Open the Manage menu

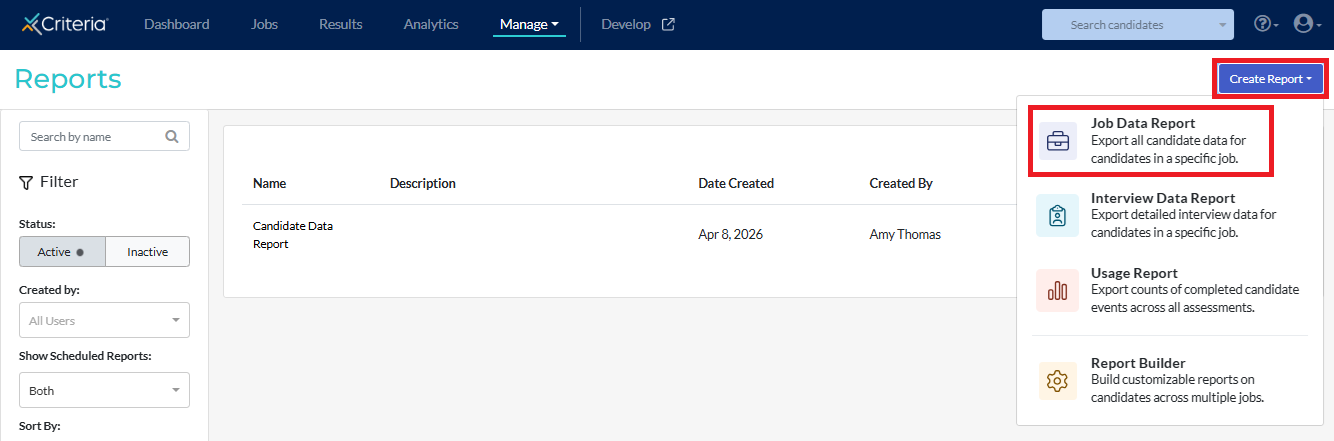[x=529, y=24]
